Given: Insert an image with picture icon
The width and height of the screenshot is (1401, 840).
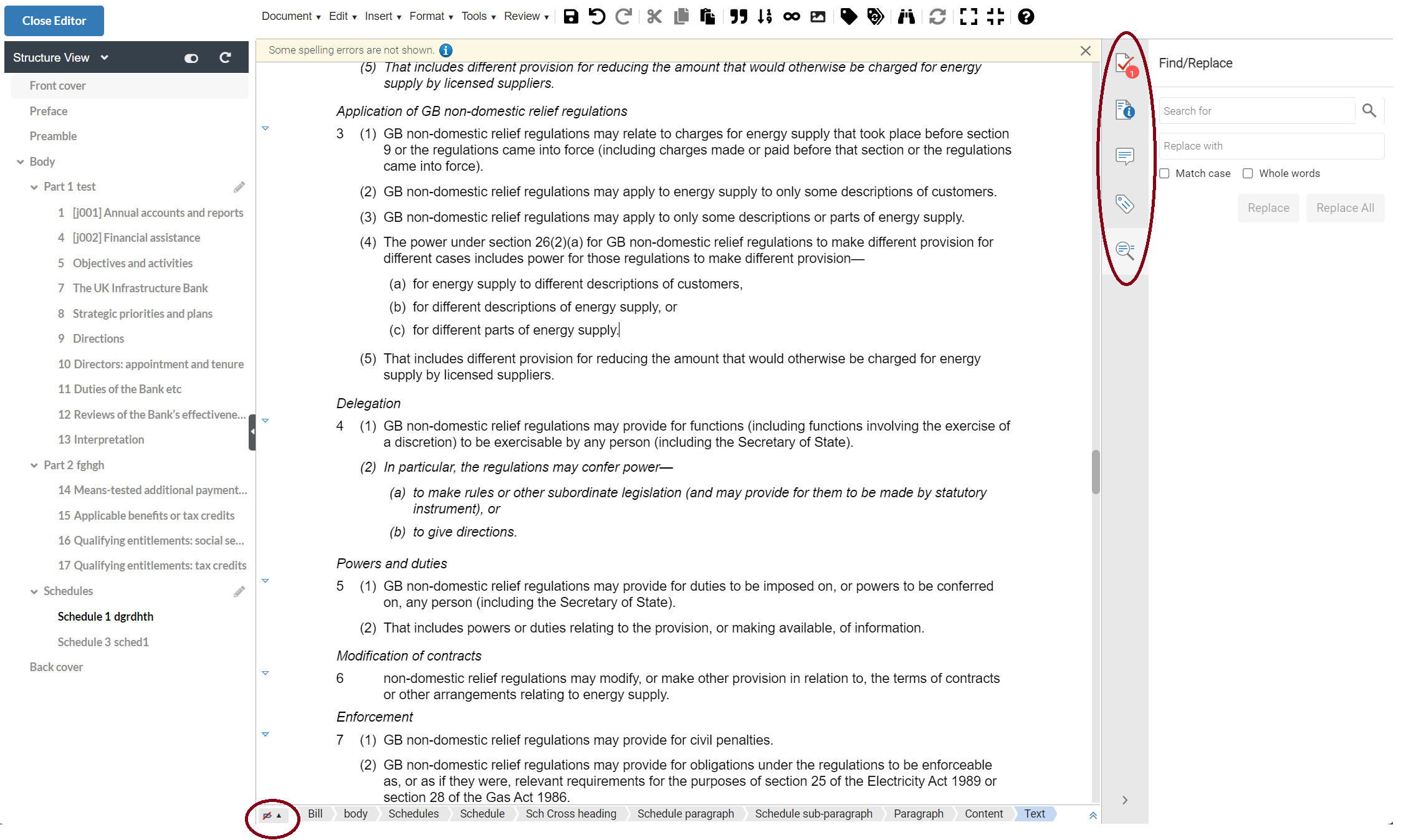Looking at the screenshot, I should pos(818,17).
